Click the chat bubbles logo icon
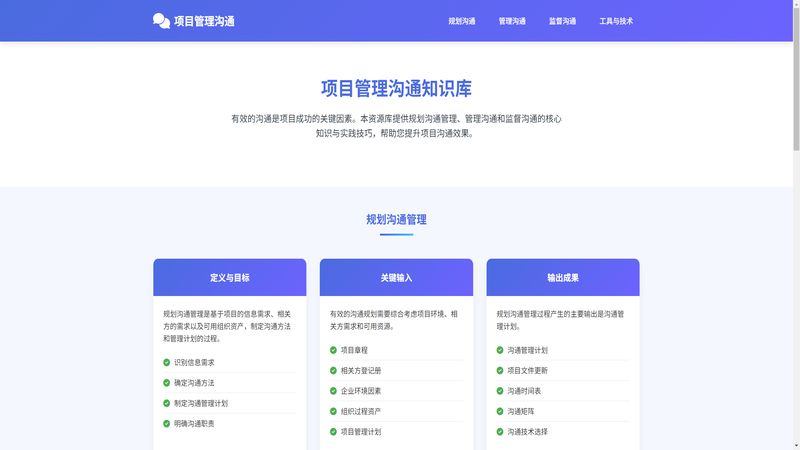Viewport: 800px width, 450px height. (x=161, y=21)
